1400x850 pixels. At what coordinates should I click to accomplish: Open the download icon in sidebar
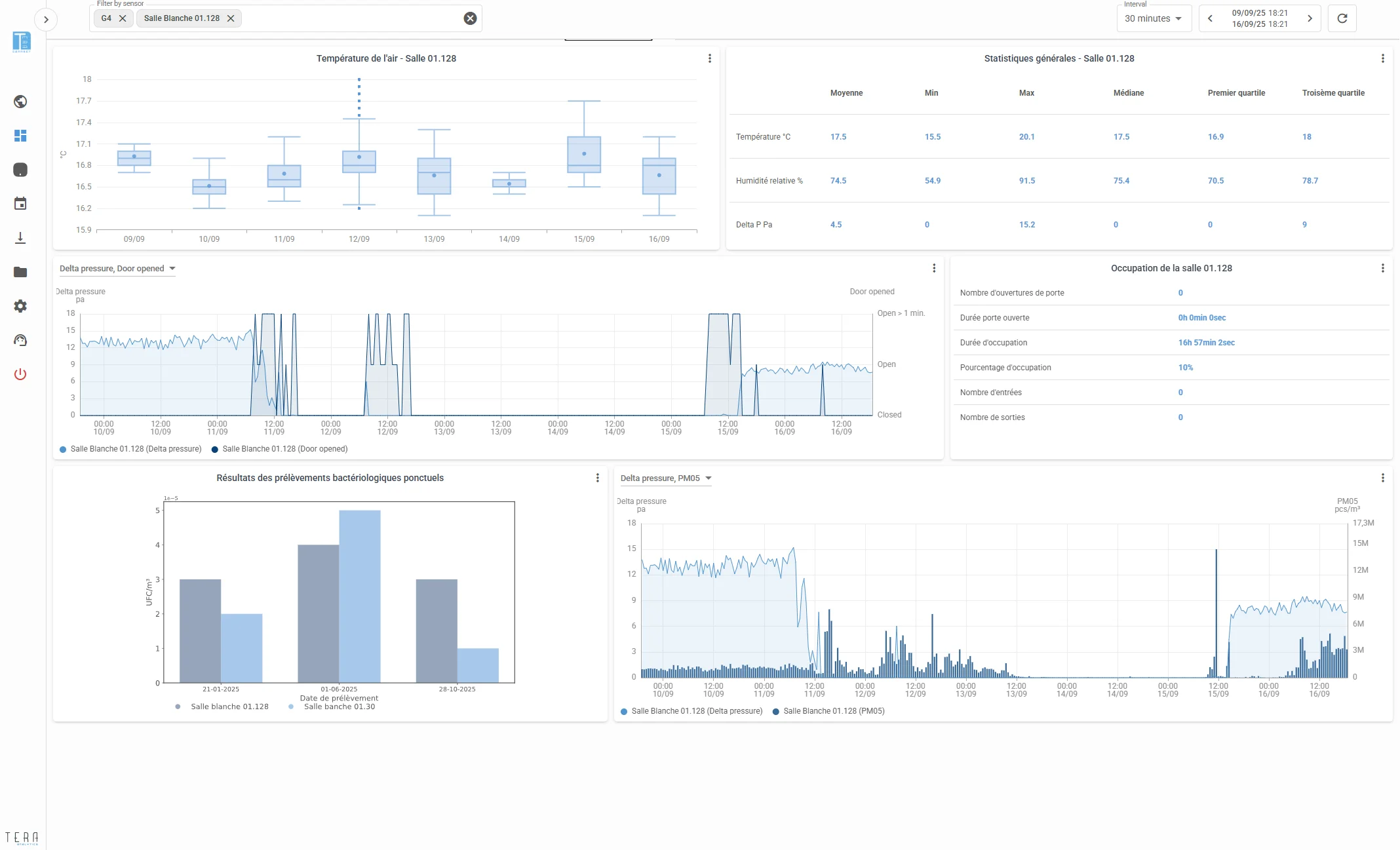click(20, 238)
